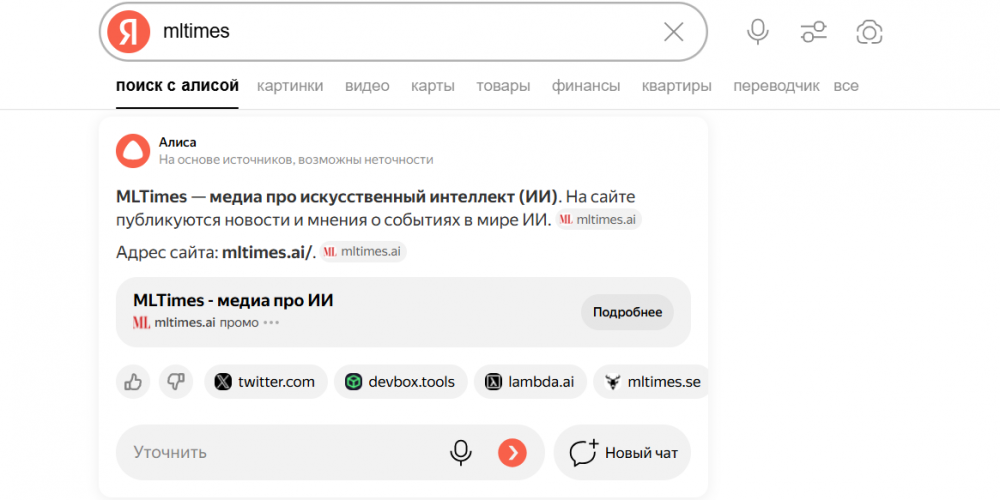Screen dimensions: 1000x500
Task: Open the twitter.com source chip
Action: pyautogui.click(x=266, y=382)
